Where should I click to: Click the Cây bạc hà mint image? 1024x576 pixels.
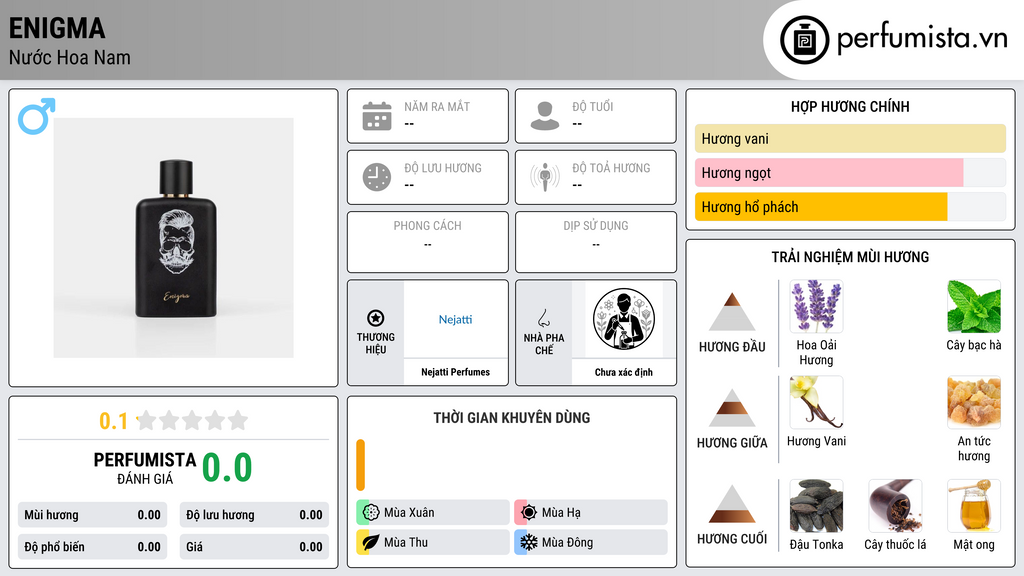coord(974,306)
